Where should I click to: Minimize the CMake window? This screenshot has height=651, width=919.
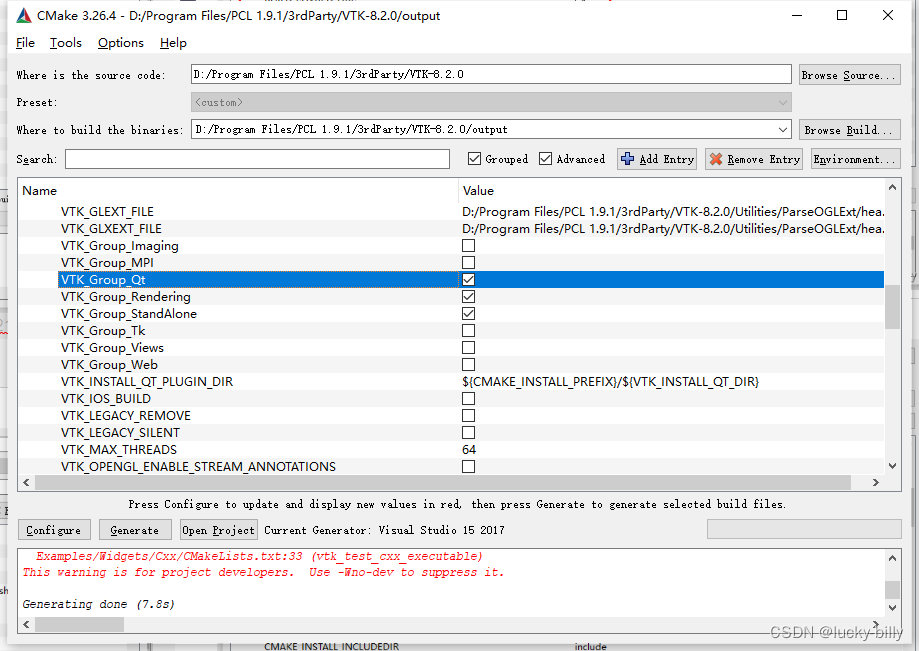click(x=797, y=15)
